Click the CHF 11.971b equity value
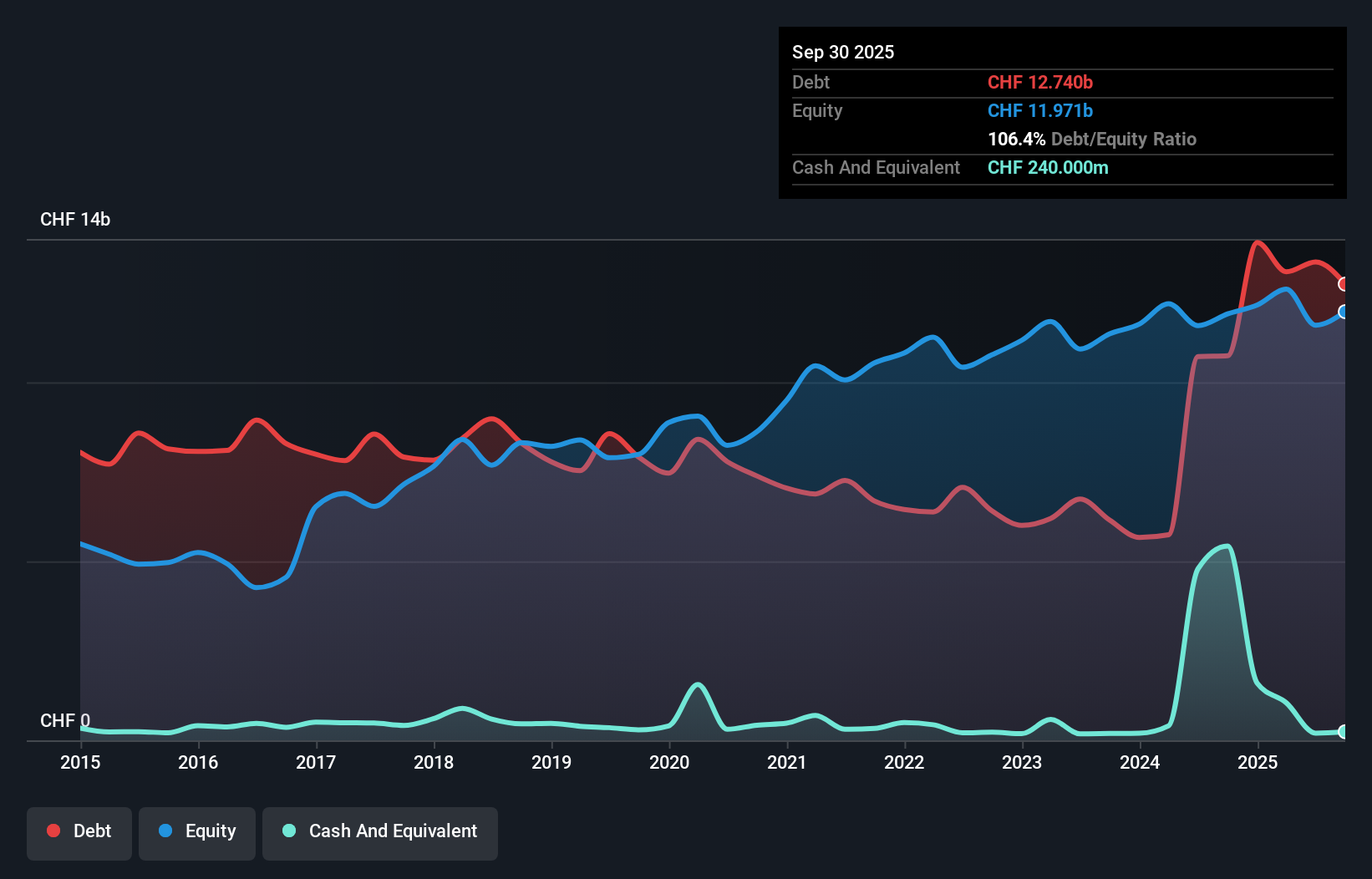The height and width of the screenshot is (879, 1372). tap(1040, 110)
